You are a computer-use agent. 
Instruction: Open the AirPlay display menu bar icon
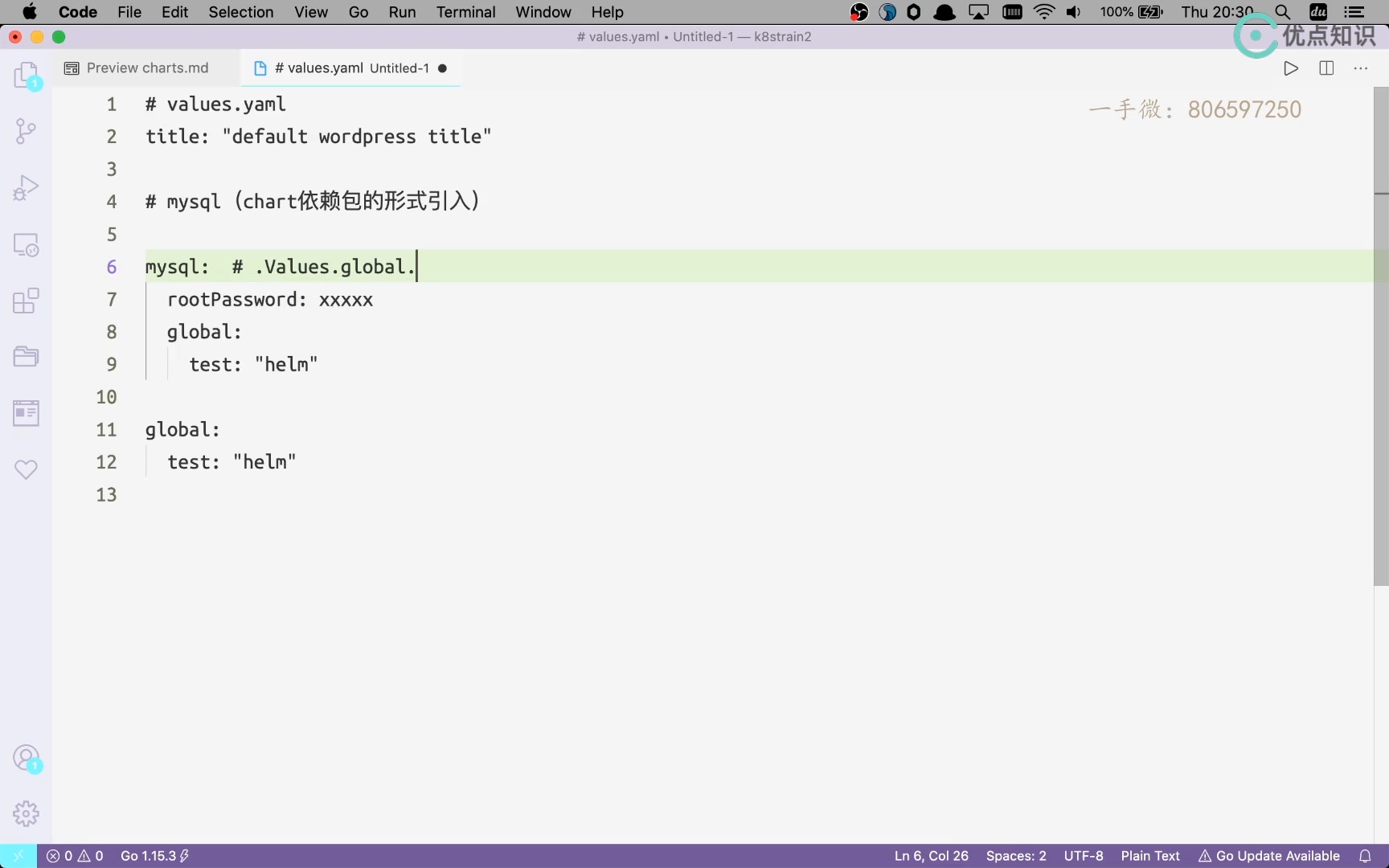(x=978, y=12)
